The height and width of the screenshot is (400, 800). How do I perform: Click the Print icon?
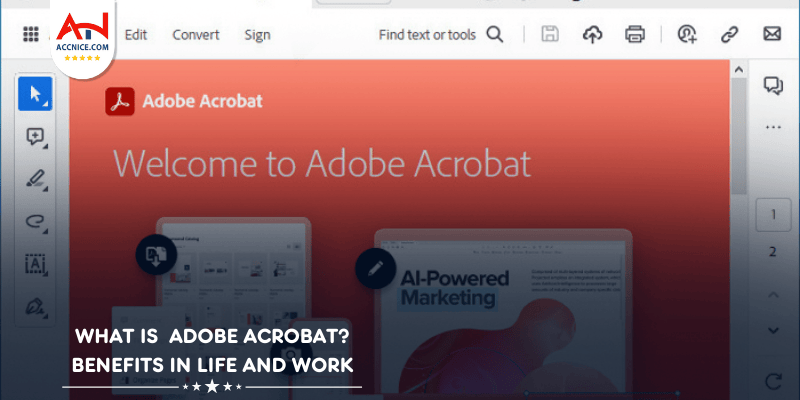(x=635, y=34)
